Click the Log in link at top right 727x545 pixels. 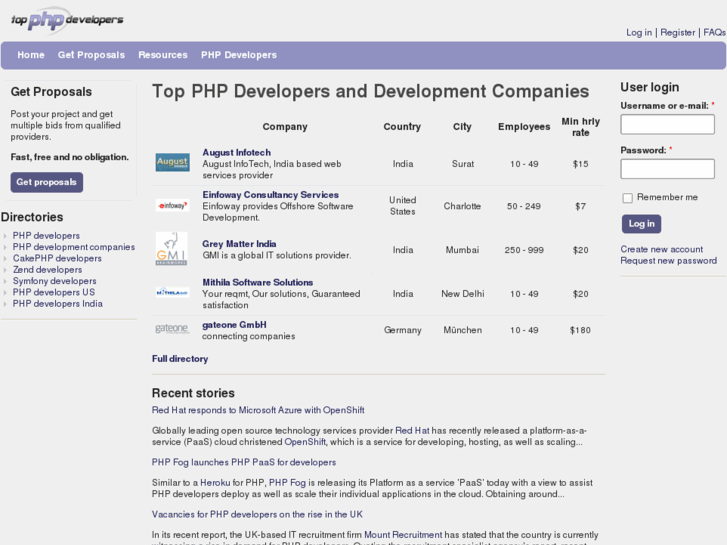(639, 32)
